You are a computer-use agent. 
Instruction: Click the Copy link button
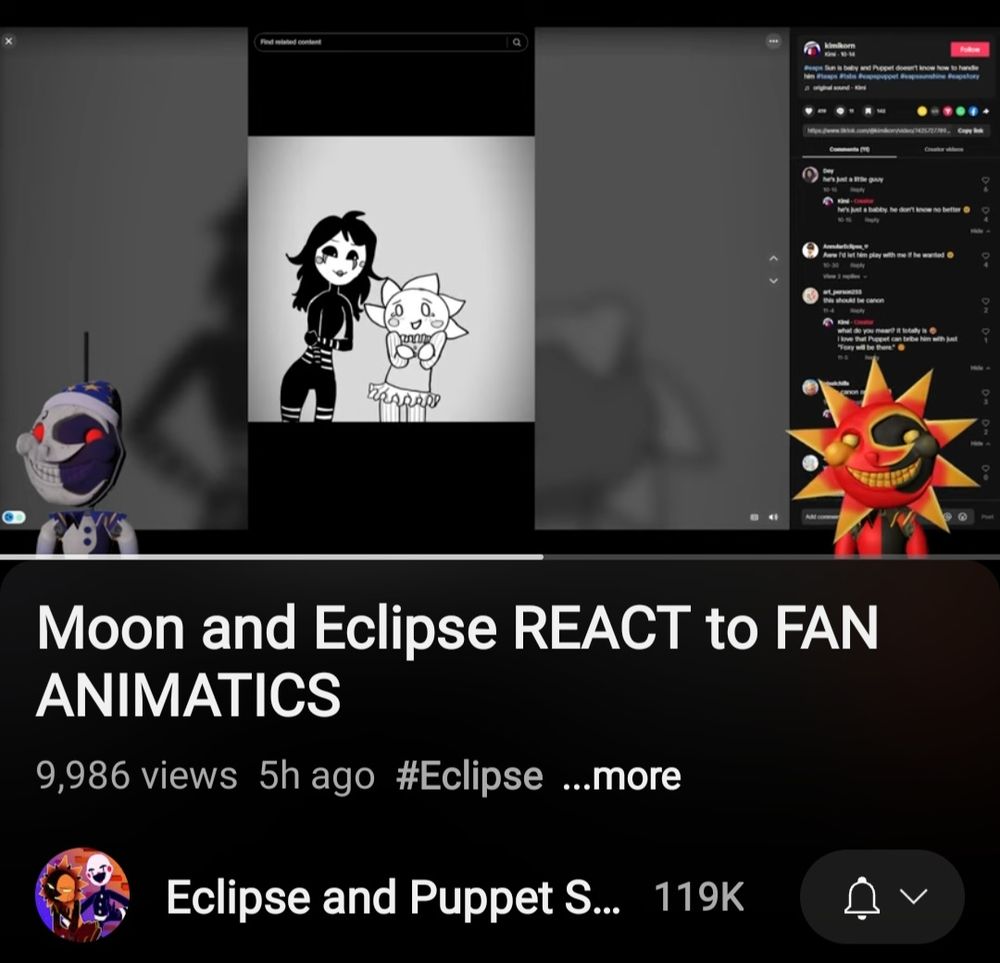coord(970,131)
